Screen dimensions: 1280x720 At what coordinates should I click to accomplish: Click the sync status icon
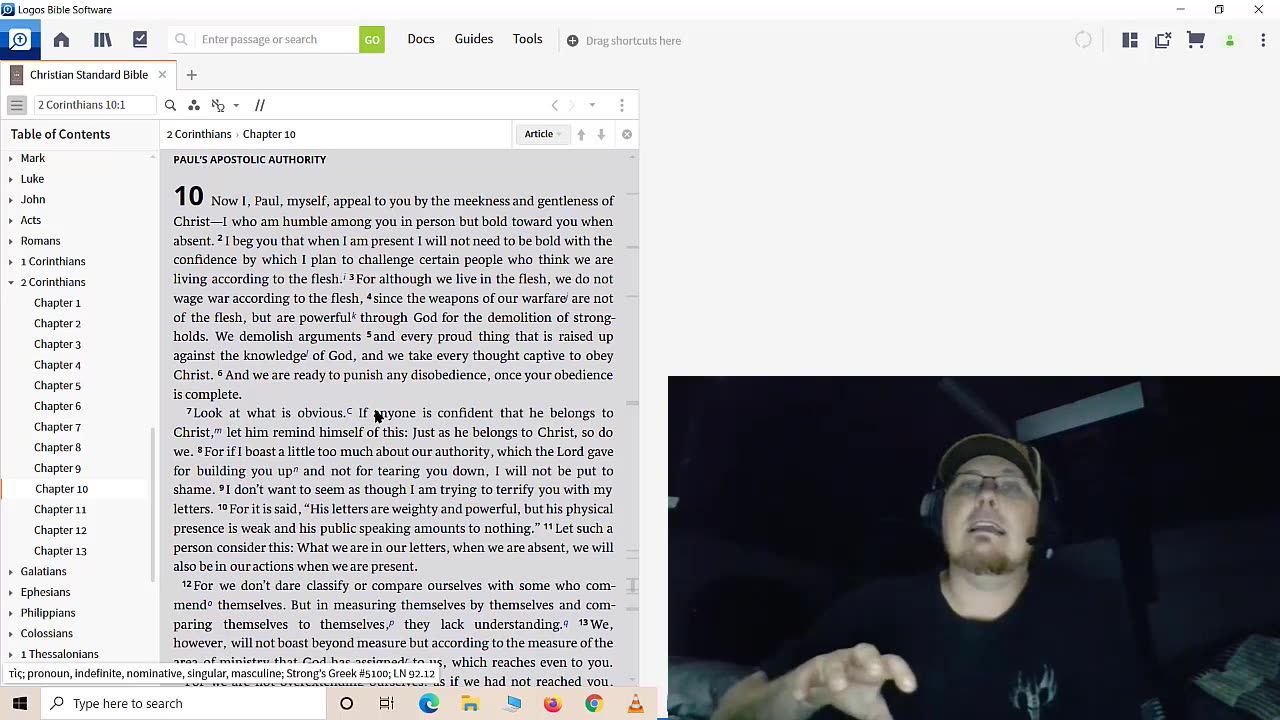pyautogui.click(x=1083, y=40)
